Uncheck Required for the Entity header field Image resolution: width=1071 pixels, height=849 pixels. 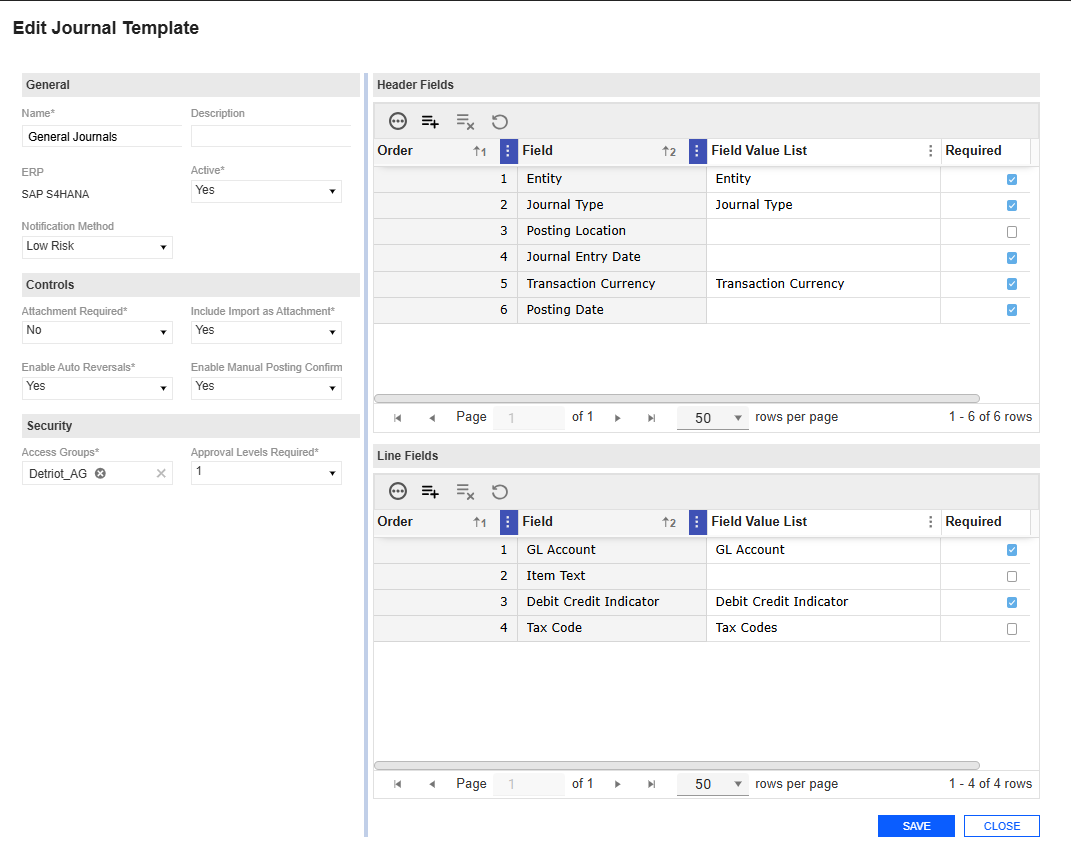pos(1012,180)
